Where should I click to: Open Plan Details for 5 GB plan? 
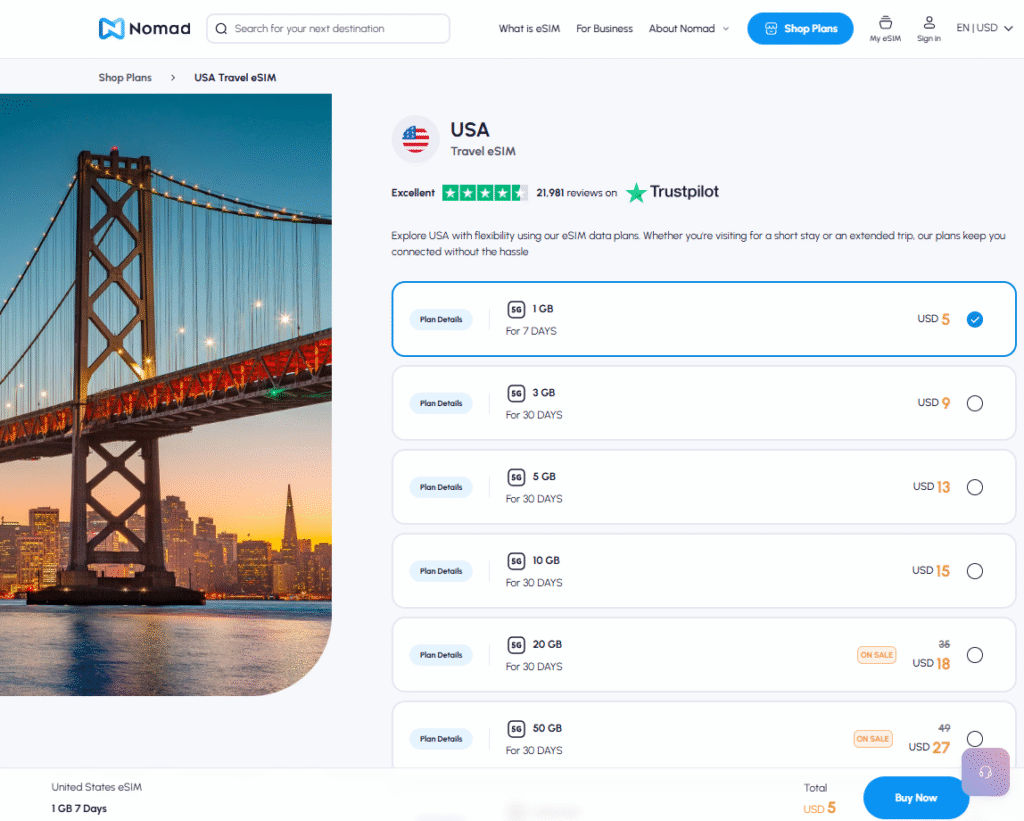[x=441, y=487]
